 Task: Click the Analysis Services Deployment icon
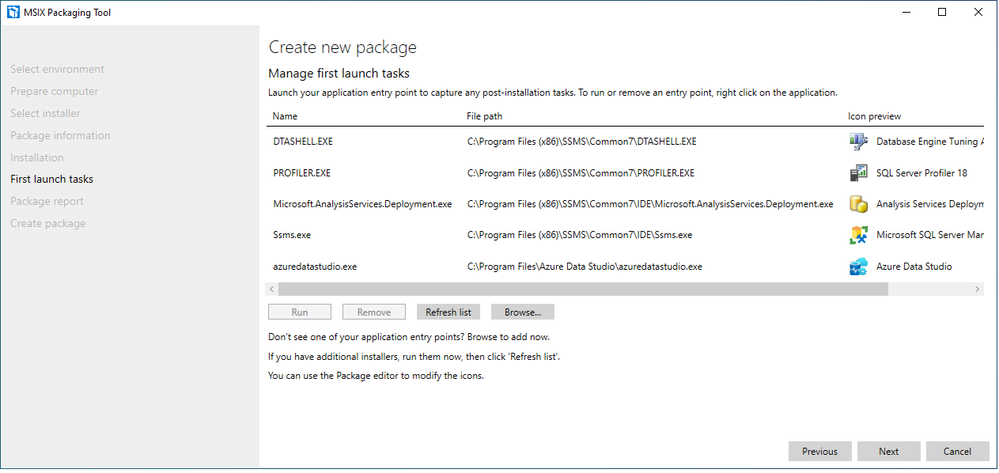point(858,204)
